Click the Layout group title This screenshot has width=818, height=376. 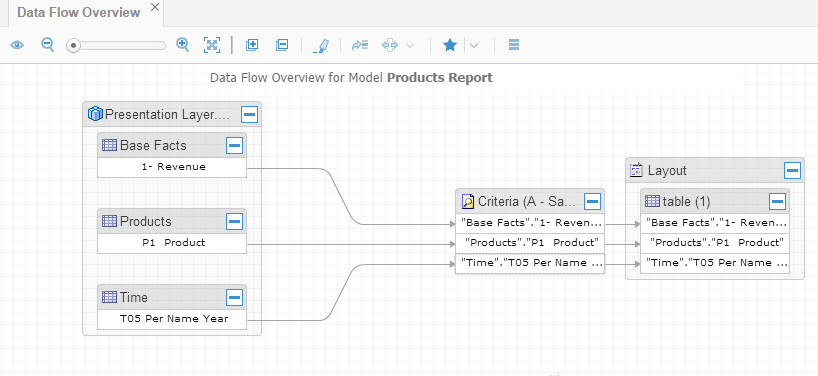[x=667, y=171]
